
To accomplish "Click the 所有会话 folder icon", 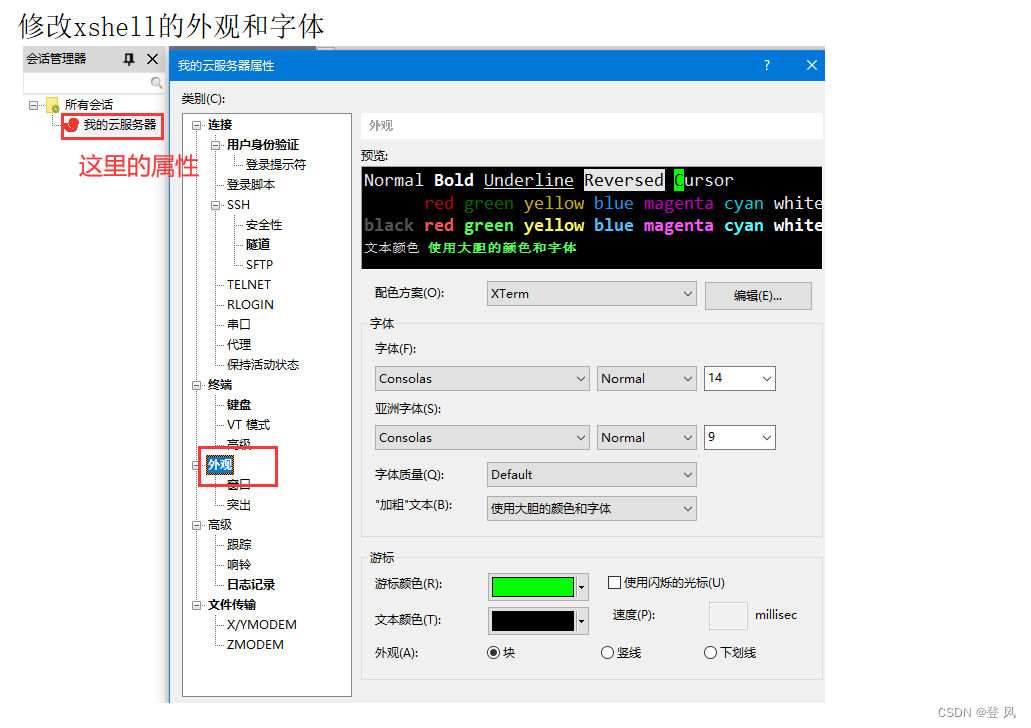I will coord(53,105).
